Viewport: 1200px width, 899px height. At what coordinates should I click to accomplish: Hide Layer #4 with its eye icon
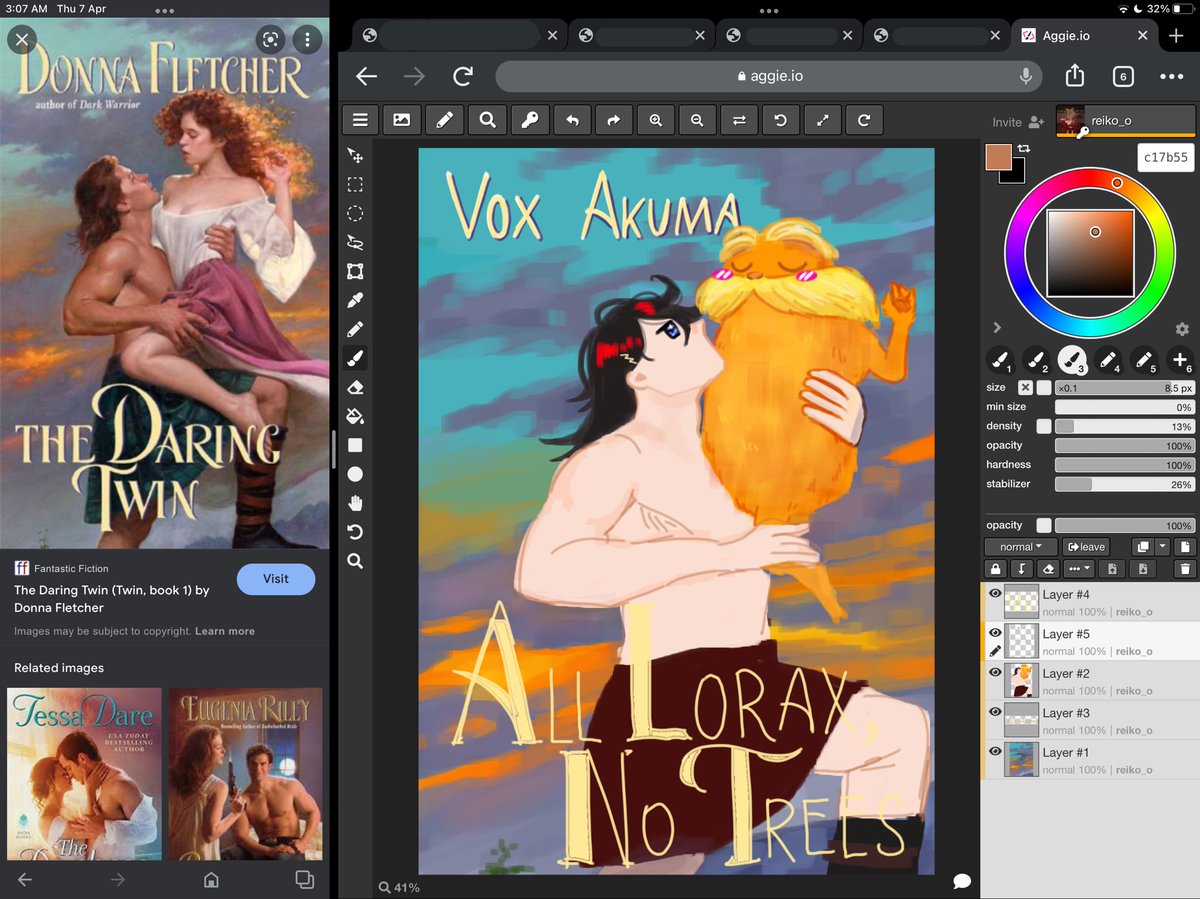(x=995, y=594)
